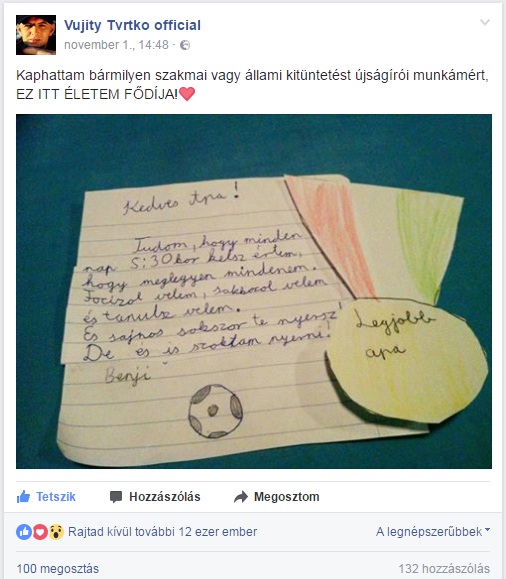Click the small arrow beside A legnépszerűbbek
506x579 pixels.
[x=487, y=530]
